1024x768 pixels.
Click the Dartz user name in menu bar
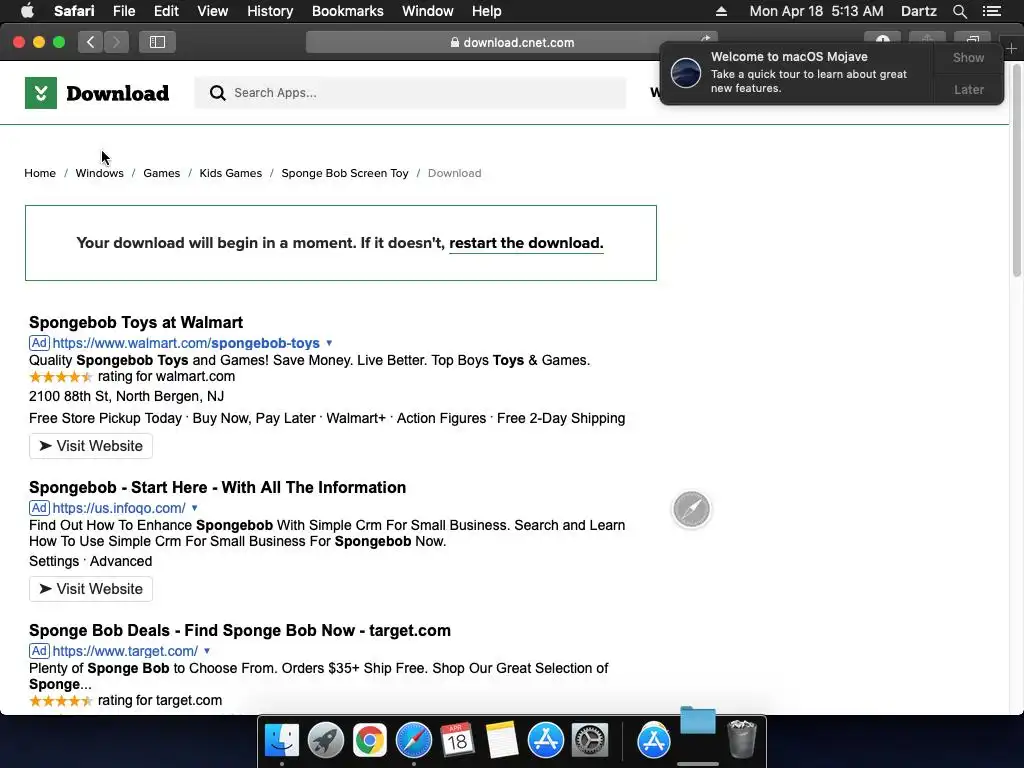point(919,11)
